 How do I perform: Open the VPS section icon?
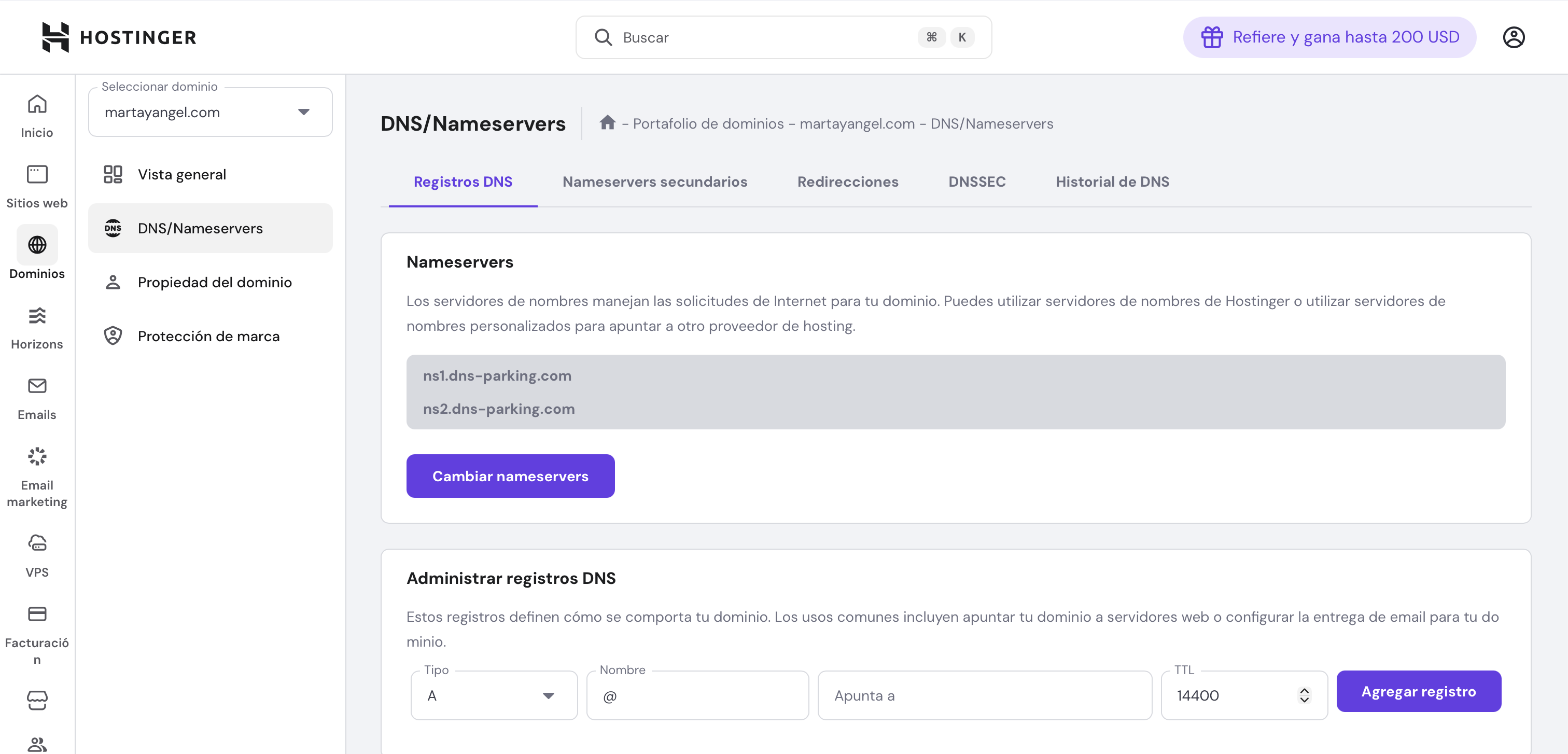tap(36, 543)
